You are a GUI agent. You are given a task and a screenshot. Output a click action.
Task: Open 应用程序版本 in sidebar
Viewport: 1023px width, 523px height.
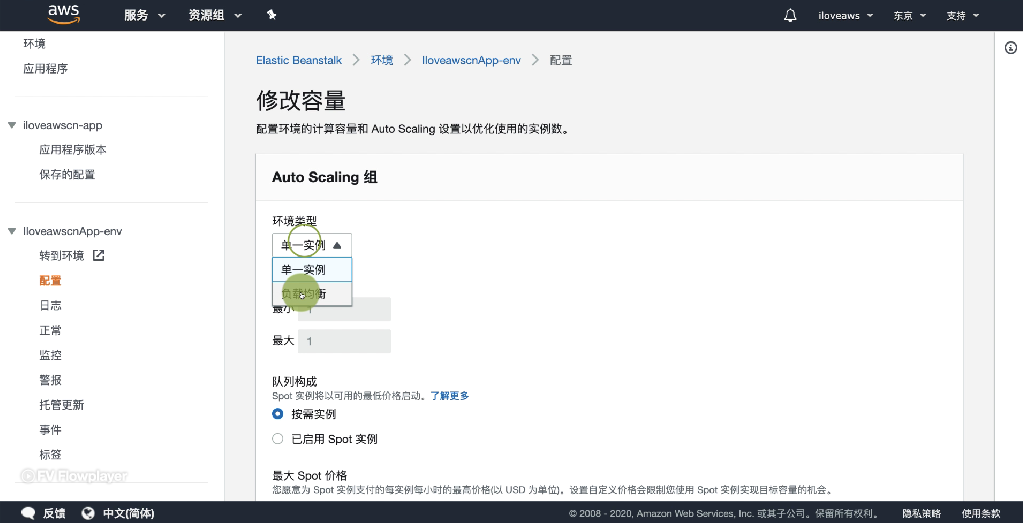[x=72, y=150]
